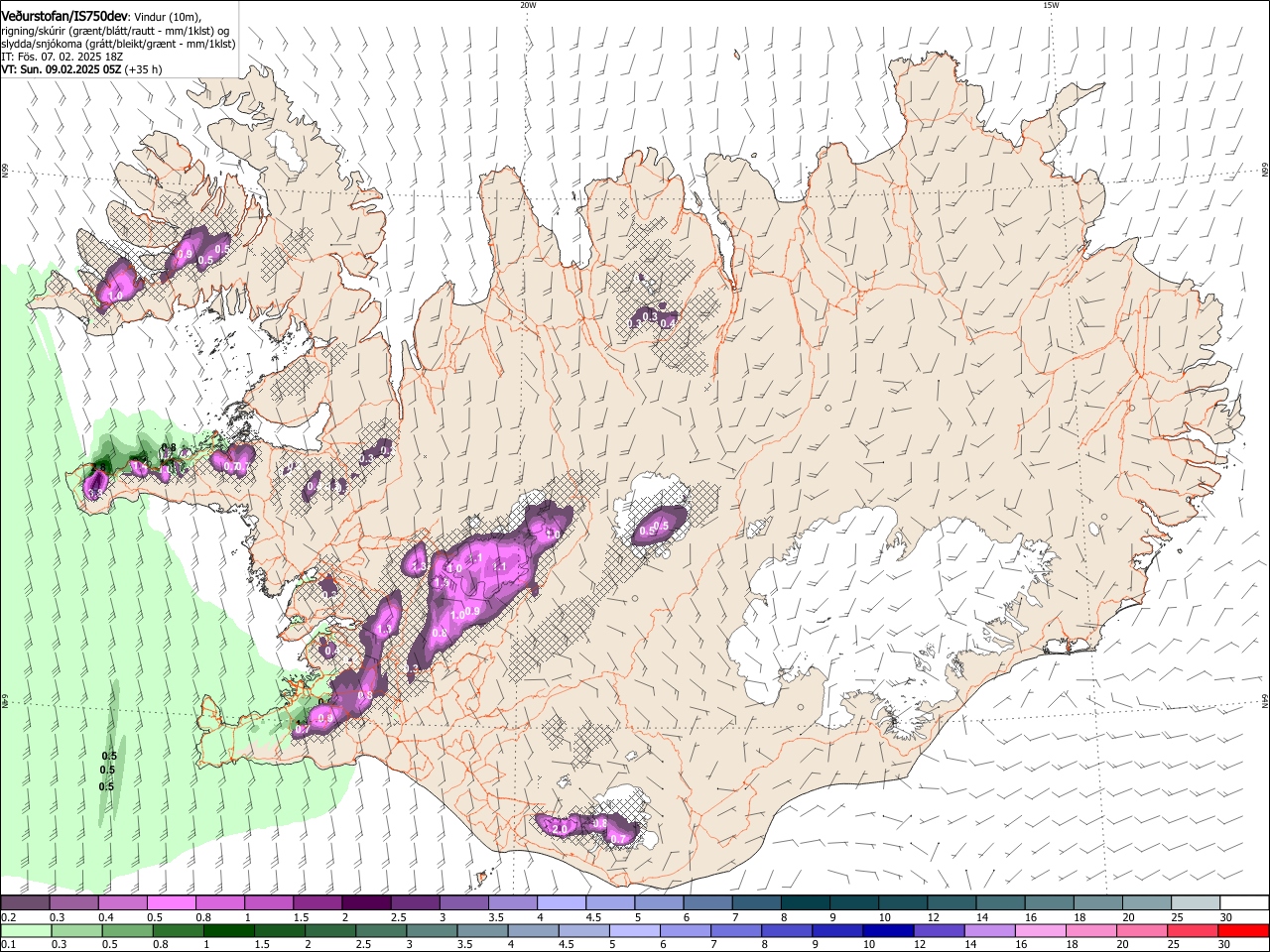This screenshot has width=1270, height=952.
Task: Pick the light green 0.3 rain swatch
Action: 76,930
